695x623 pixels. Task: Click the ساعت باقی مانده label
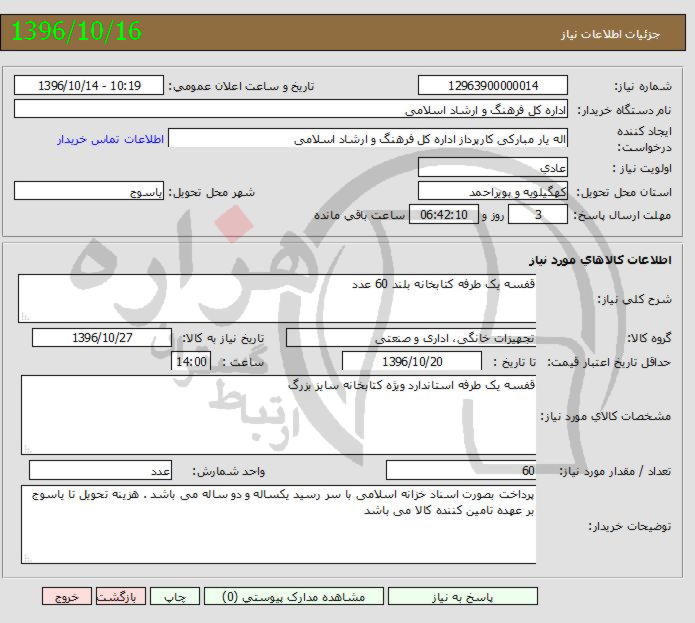coord(359,215)
